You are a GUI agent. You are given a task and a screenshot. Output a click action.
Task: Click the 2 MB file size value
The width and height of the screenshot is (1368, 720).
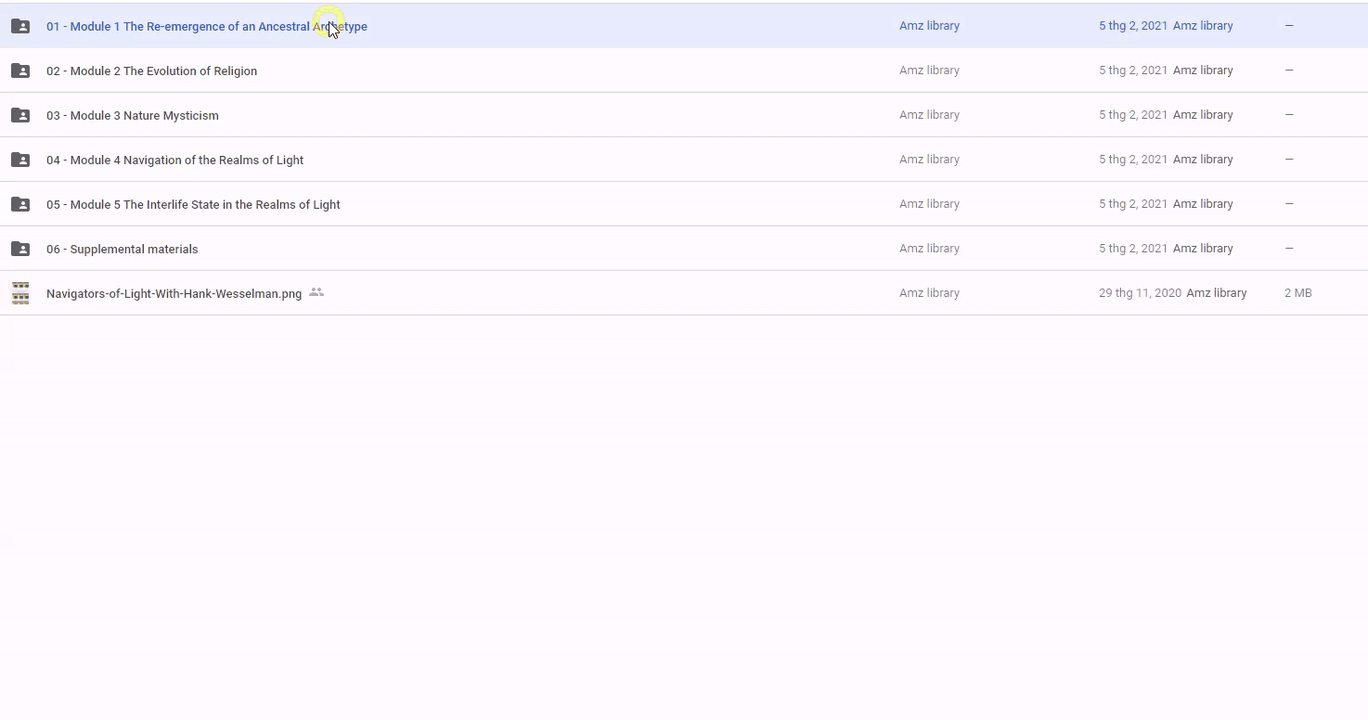[1297, 293]
